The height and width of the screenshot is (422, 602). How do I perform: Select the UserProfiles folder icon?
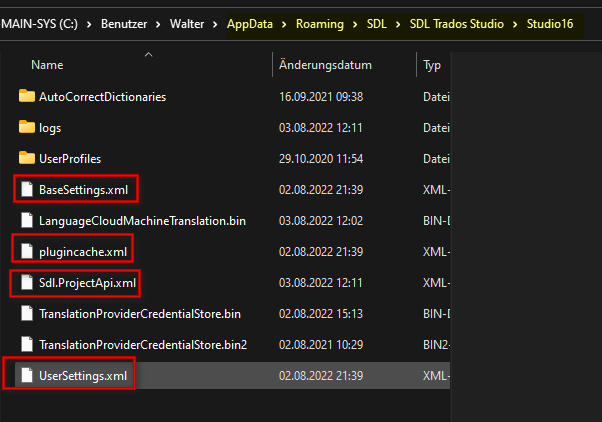click(27, 158)
